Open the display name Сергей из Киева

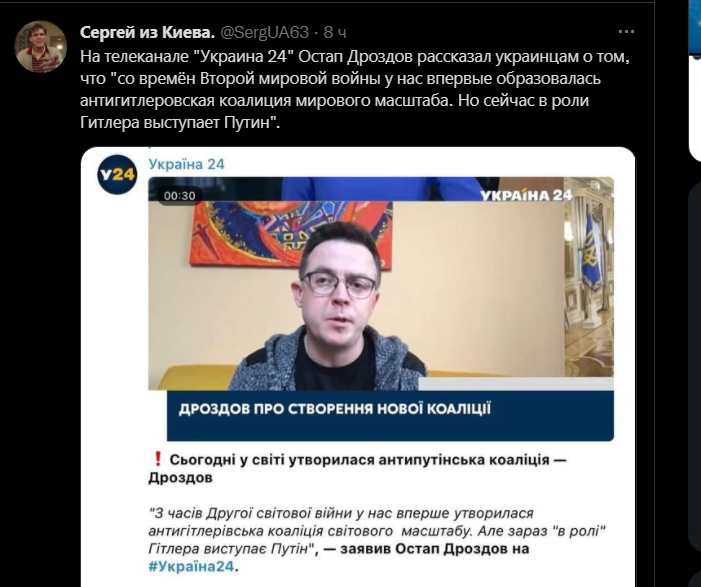click(x=148, y=32)
